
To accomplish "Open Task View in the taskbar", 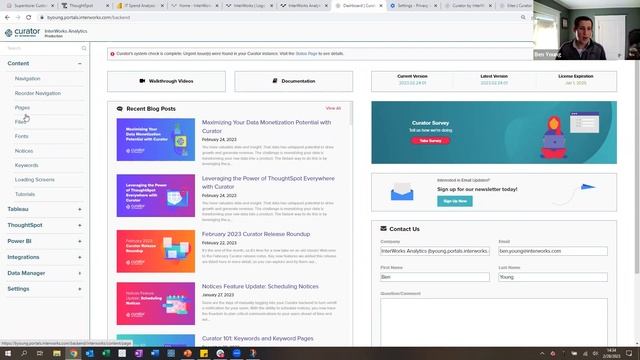I will (40, 353).
